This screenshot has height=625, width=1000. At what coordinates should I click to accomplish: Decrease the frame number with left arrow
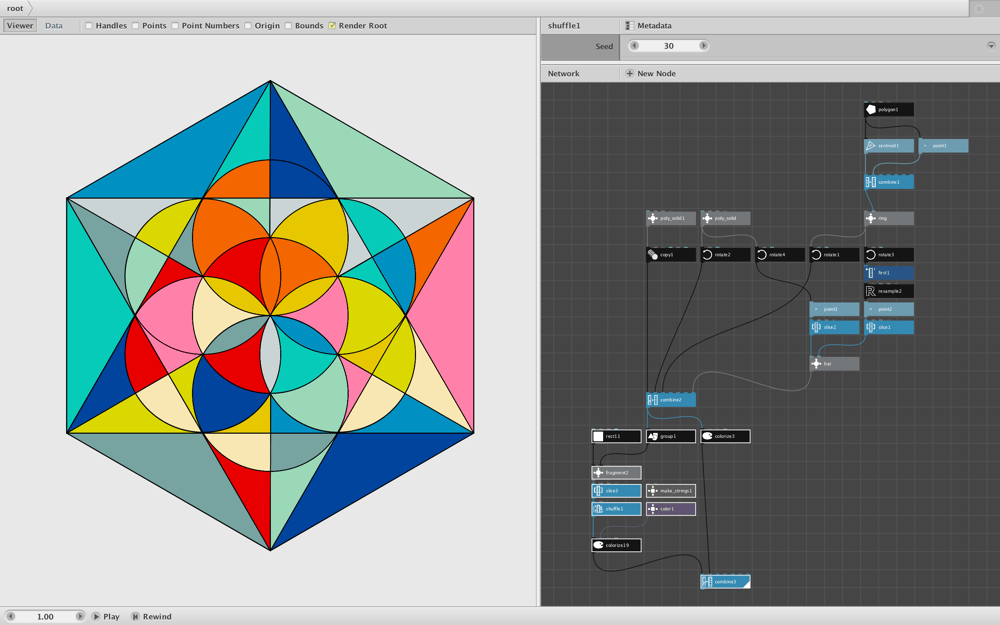tap(10, 616)
